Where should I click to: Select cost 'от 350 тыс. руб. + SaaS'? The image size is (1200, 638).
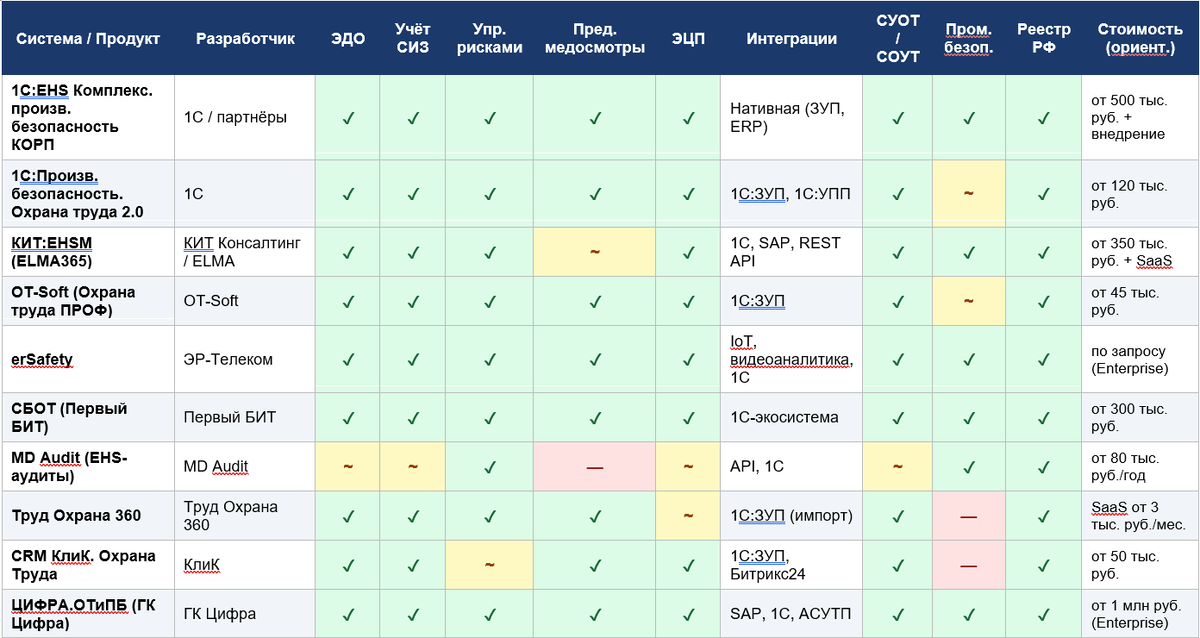click(1141, 252)
